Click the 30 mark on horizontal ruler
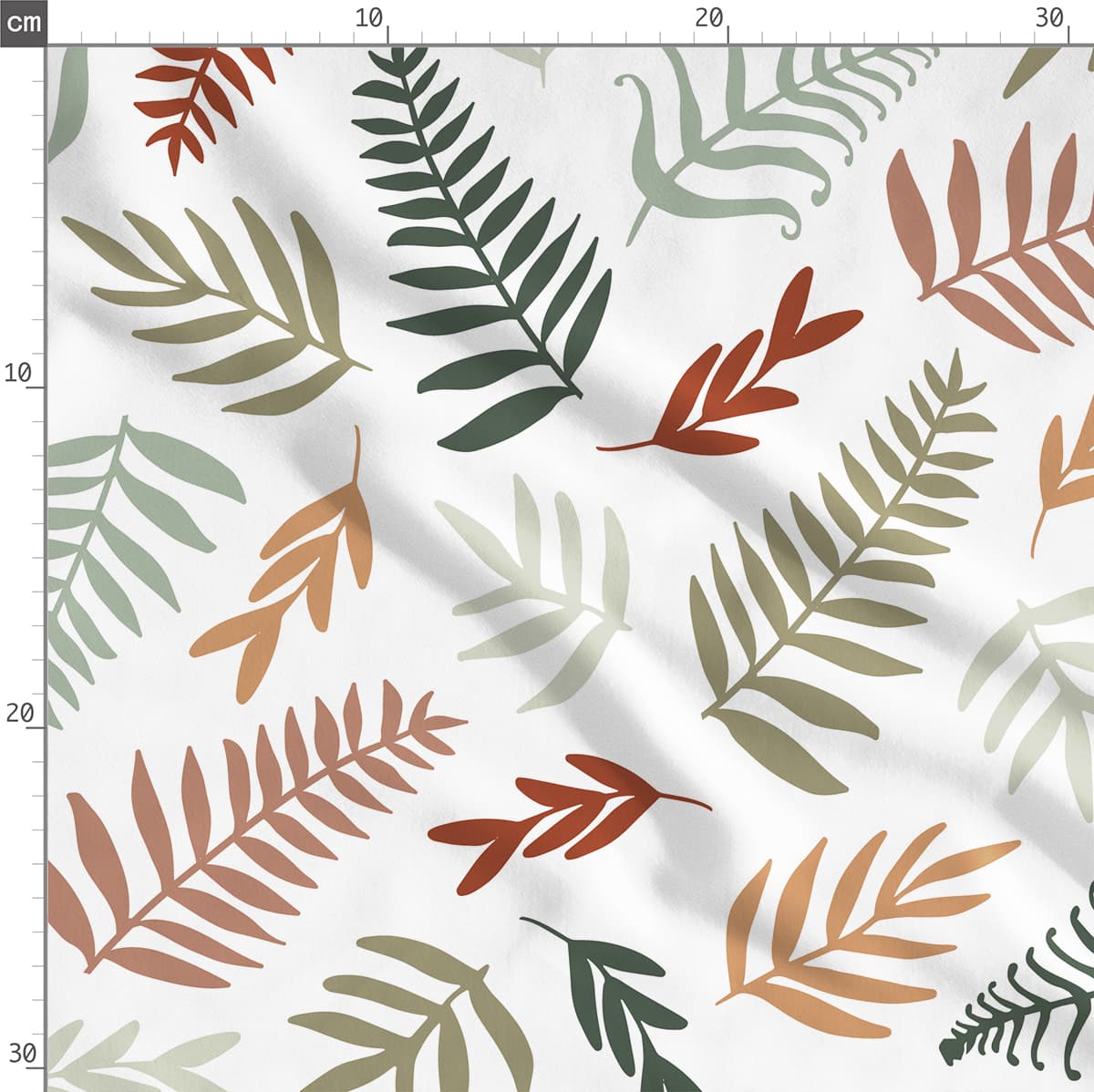Image resolution: width=1094 pixels, height=1092 pixels. (1049, 18)
